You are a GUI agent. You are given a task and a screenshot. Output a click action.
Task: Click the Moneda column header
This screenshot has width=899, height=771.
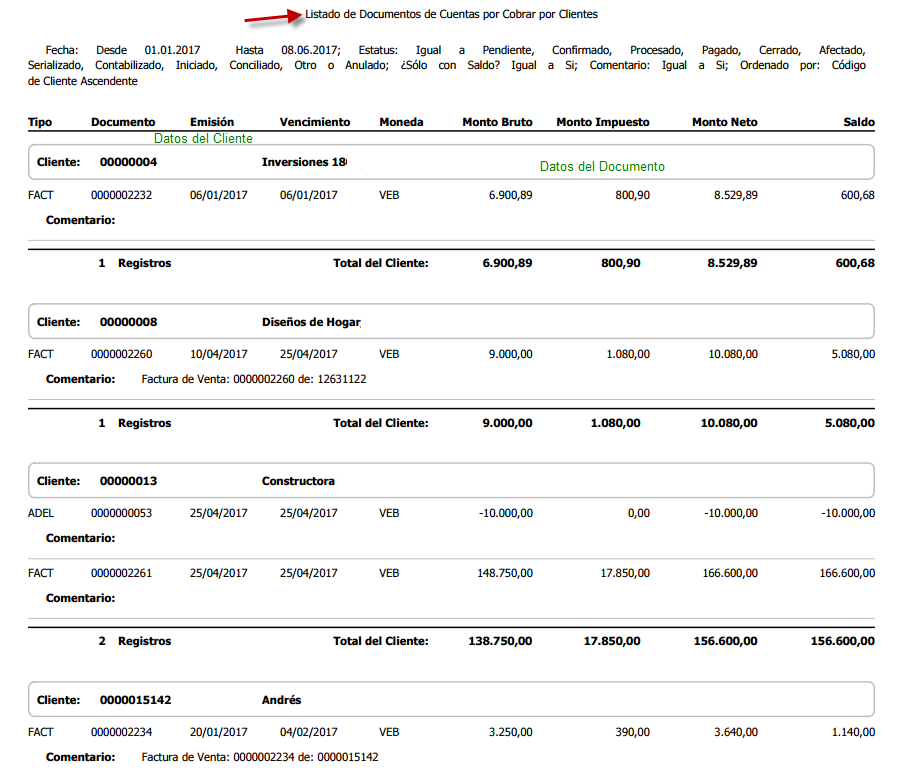401,122
